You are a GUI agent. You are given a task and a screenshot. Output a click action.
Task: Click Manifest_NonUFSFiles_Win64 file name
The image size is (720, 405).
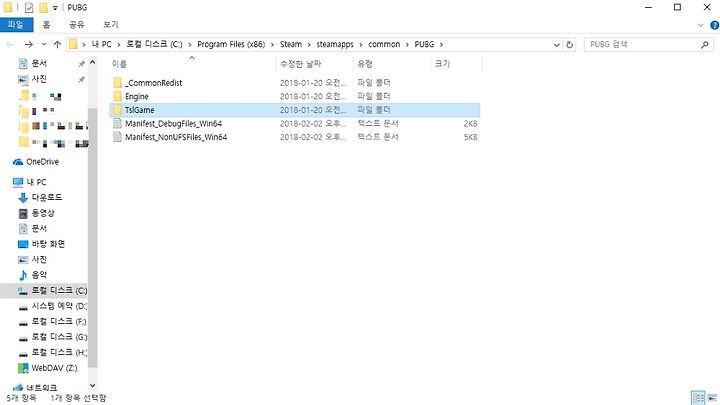[176, 137]
